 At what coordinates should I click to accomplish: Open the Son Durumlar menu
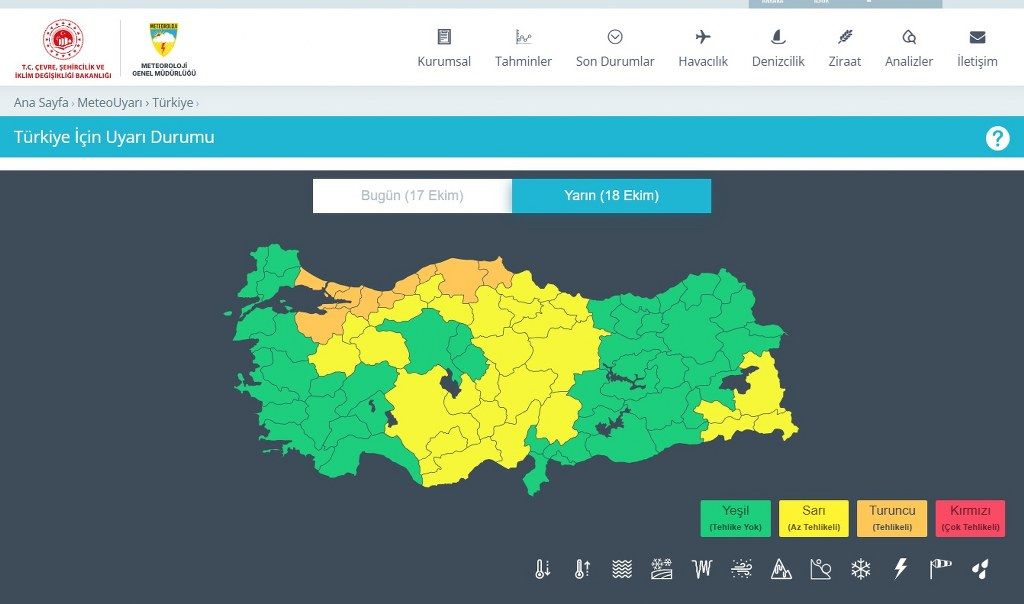point(615,48)
